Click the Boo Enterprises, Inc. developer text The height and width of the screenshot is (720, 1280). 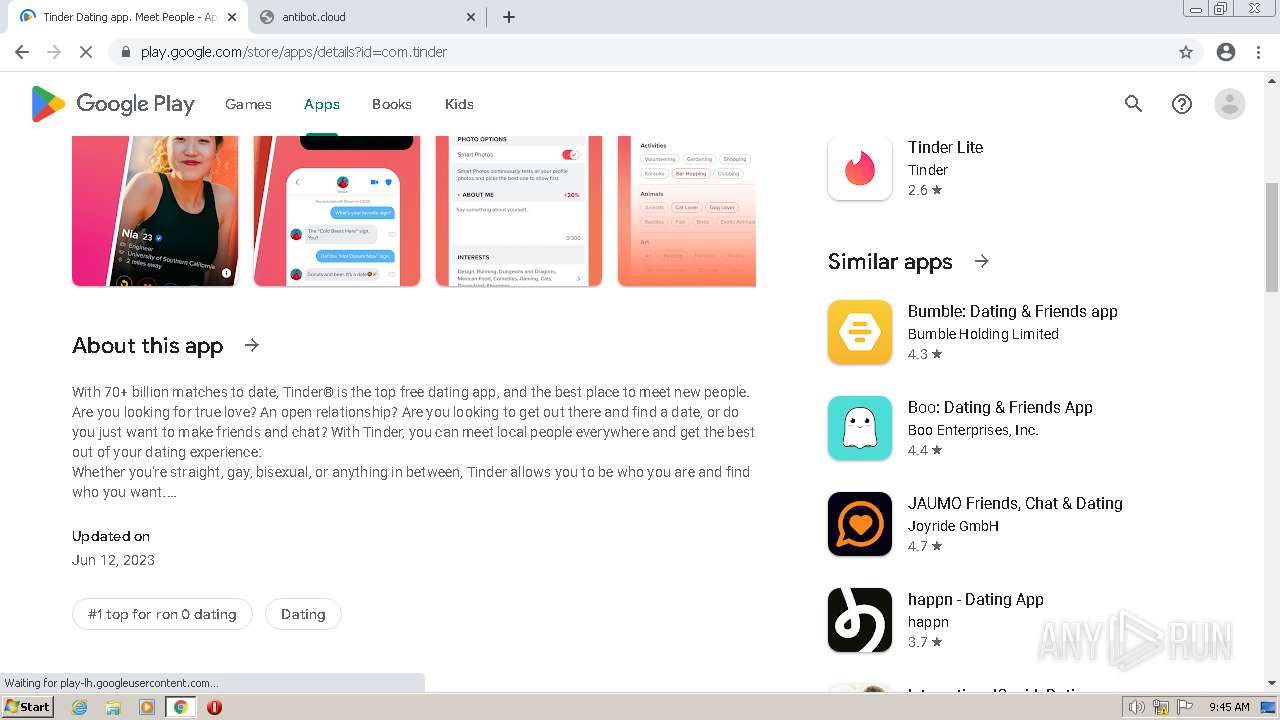click(973, 430)
